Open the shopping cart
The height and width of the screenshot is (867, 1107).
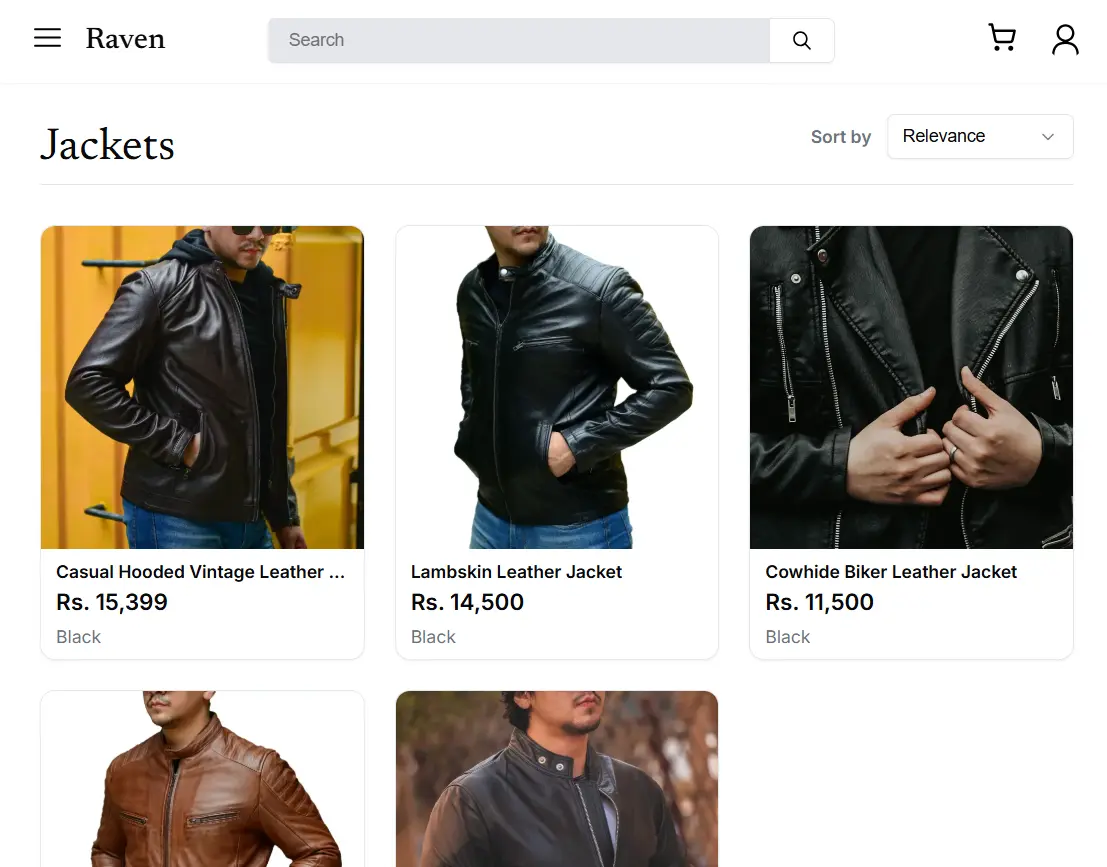pos(1002,37)
